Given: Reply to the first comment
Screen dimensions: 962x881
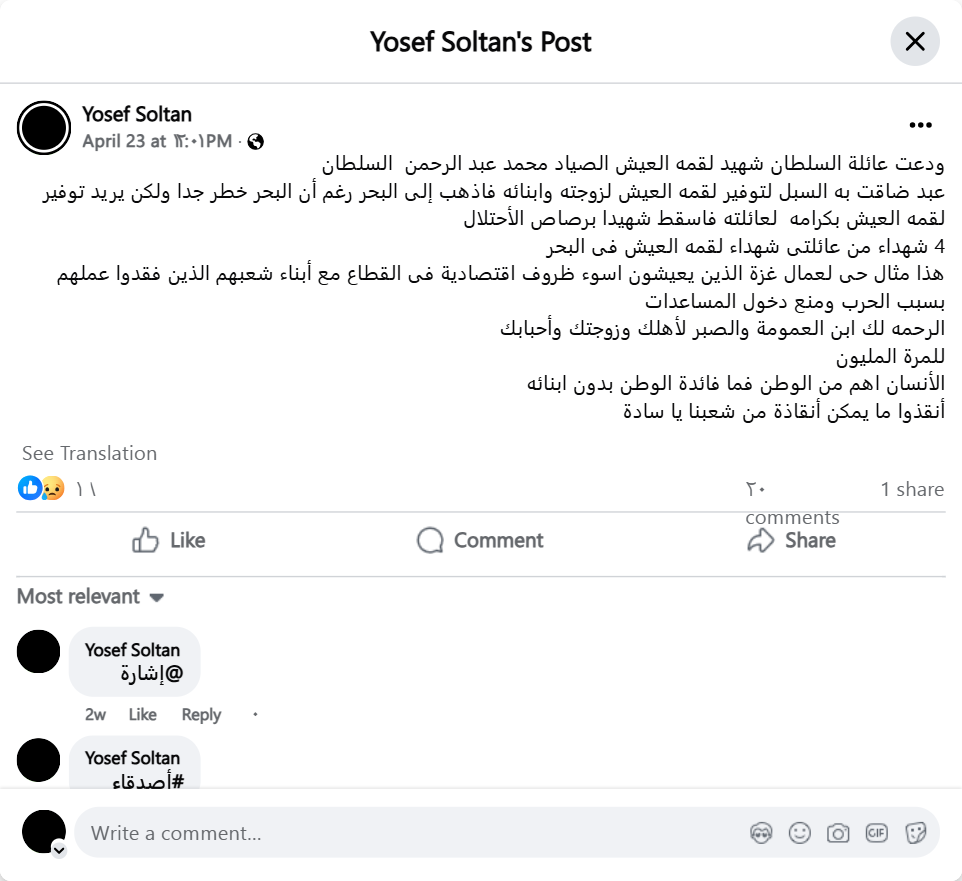Looking at the screenshot, I should (201, 715).
